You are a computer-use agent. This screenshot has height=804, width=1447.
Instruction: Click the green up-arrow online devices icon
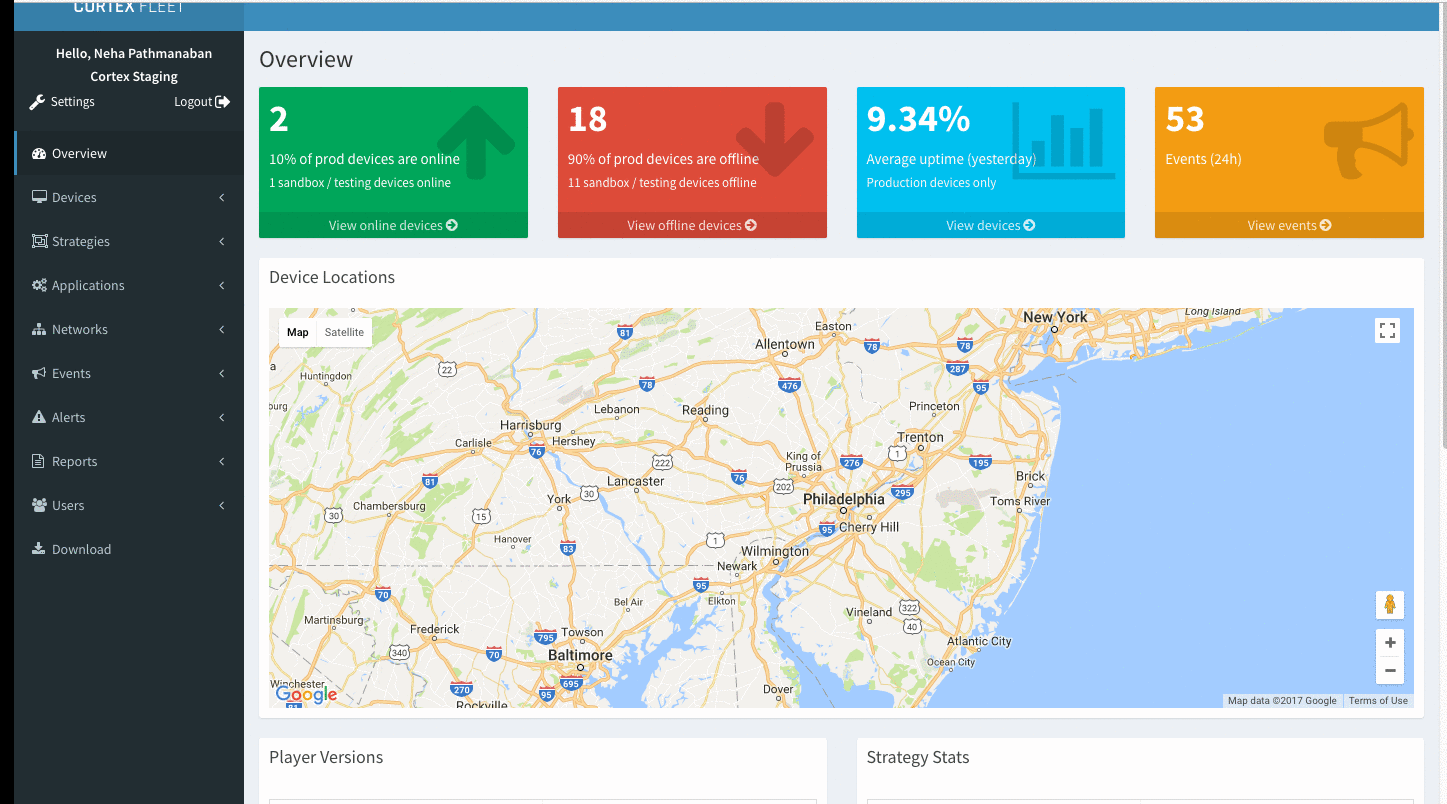click(x=476, y=142)
